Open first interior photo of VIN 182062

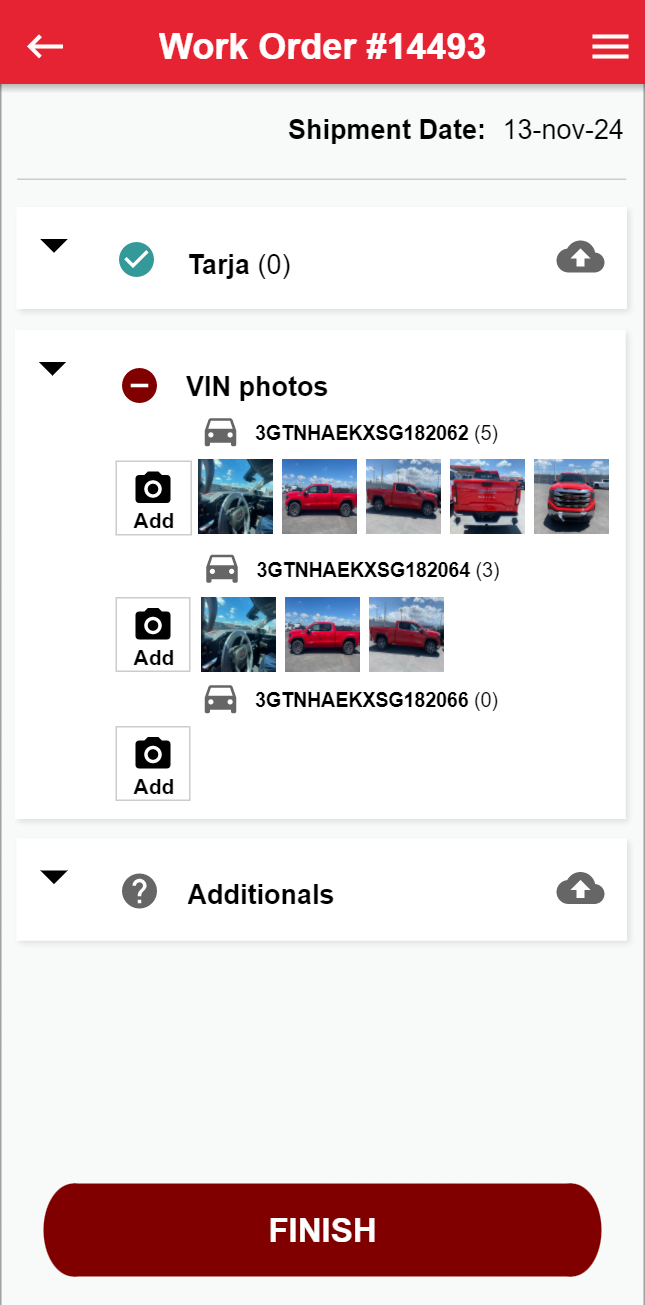click(x=236, y=496)
